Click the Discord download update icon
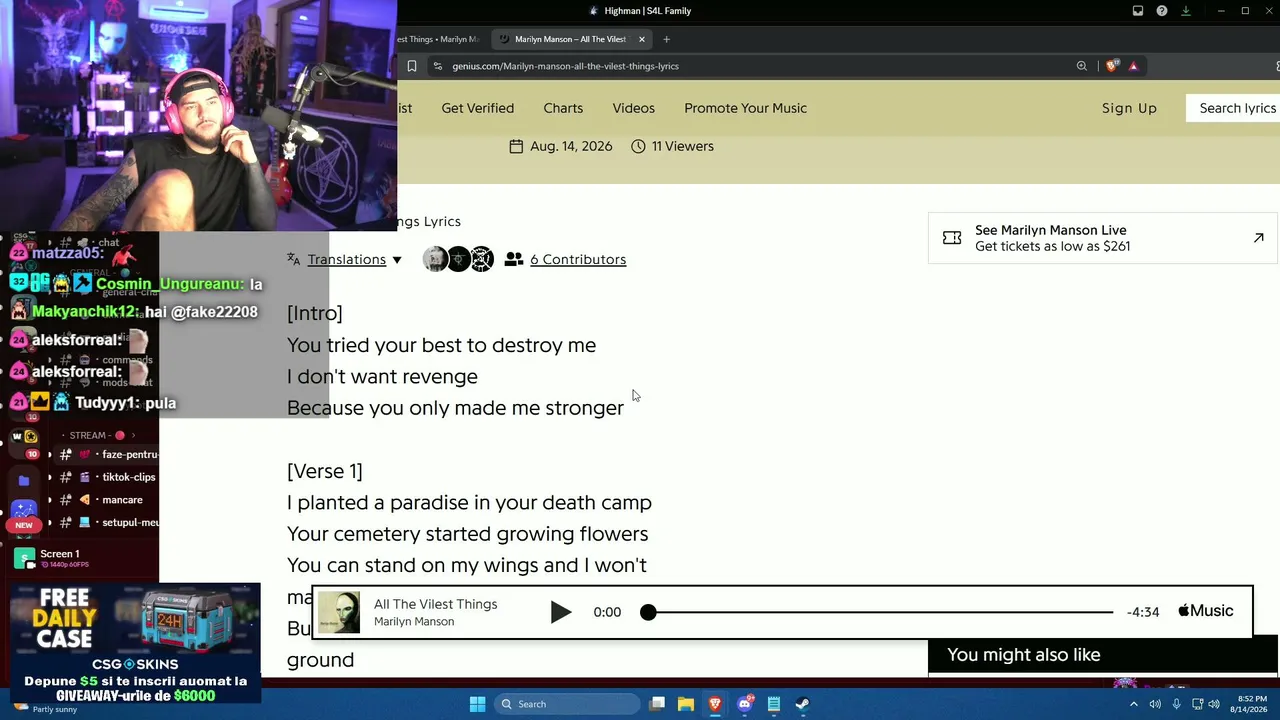Image resolution: width=1280 pixels, height=720 pixels. (1186, 11)
